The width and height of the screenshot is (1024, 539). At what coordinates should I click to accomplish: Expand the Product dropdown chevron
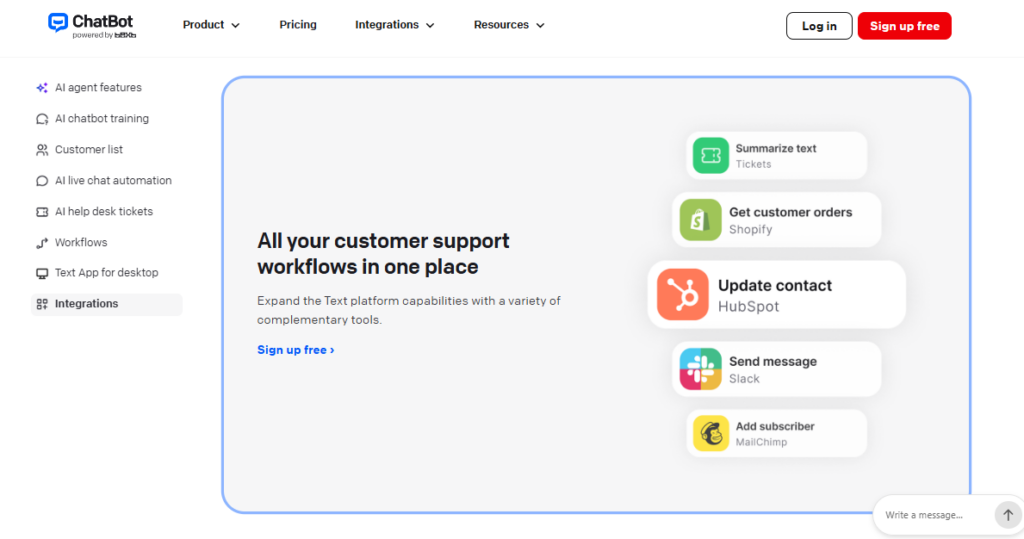click(236, 25)
